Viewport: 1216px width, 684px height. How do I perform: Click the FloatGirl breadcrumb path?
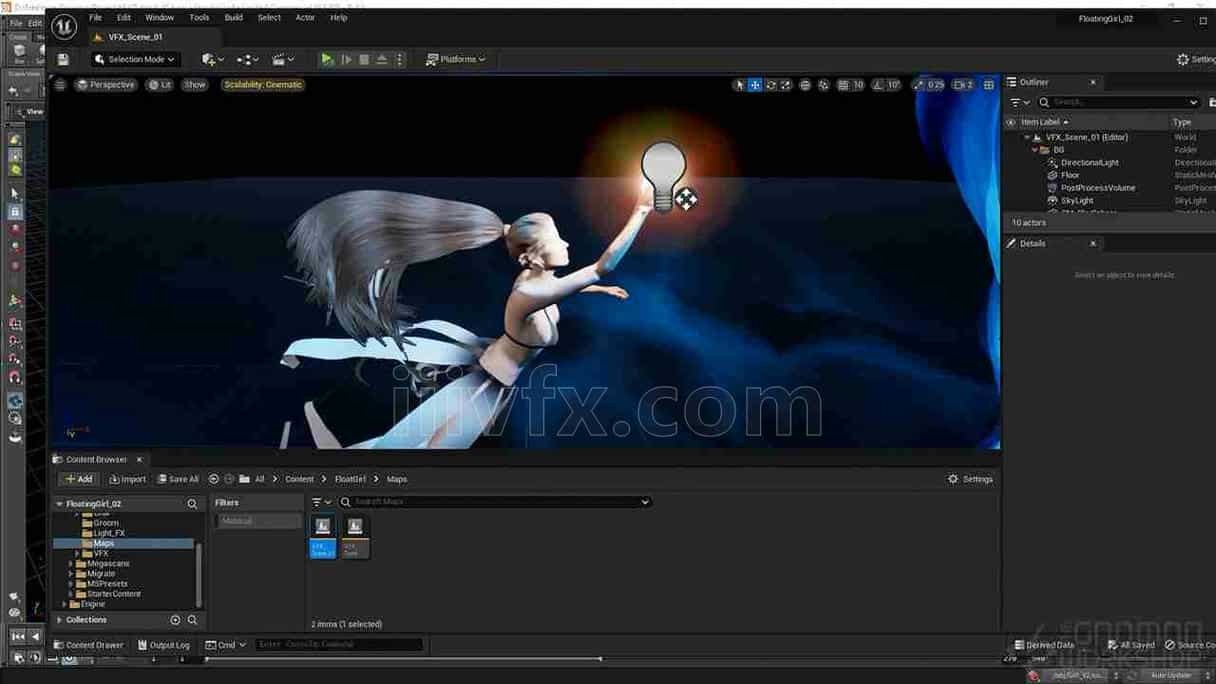(350, 479)
